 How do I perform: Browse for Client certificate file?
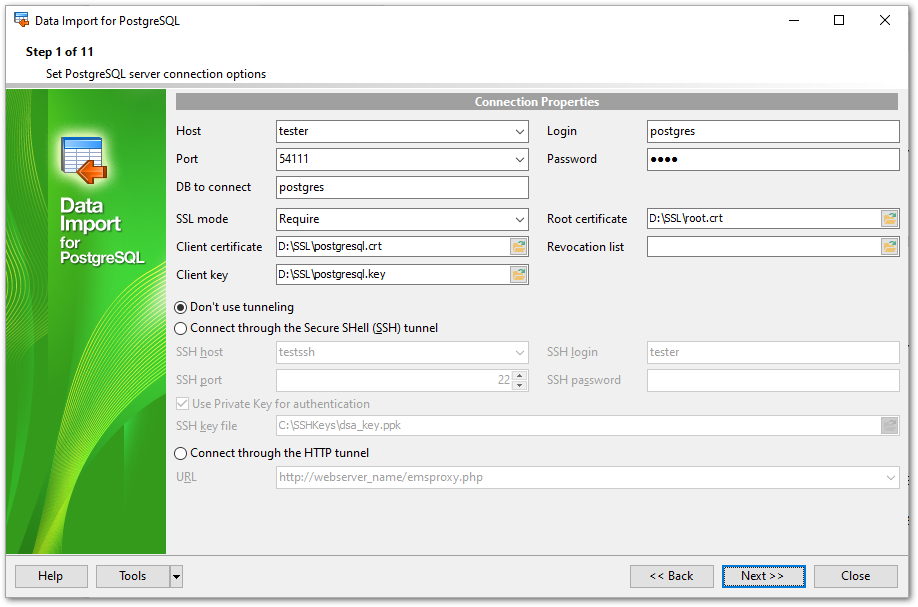(518, 247)
